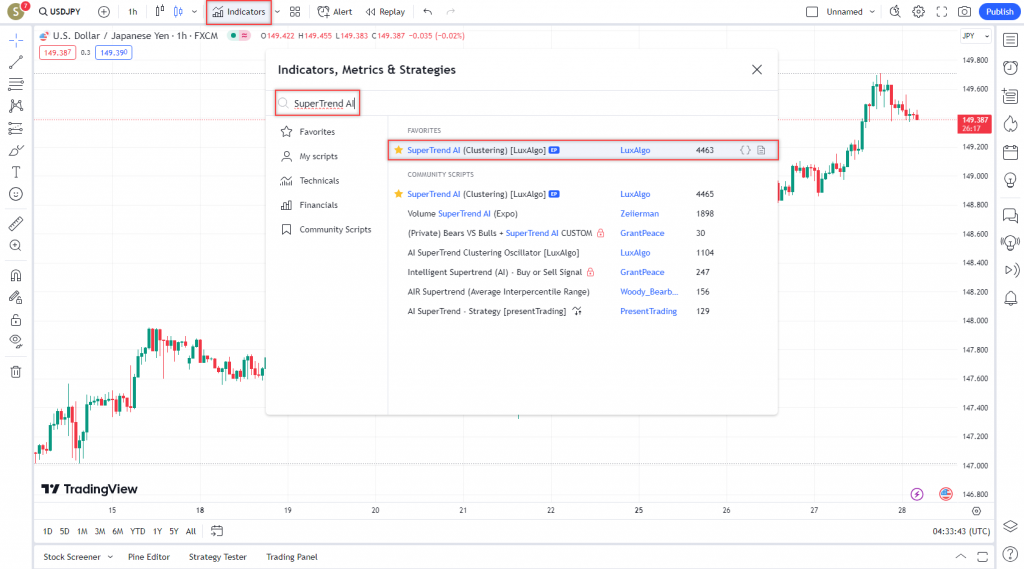Lock all drawing tools

tap(16, 319)
